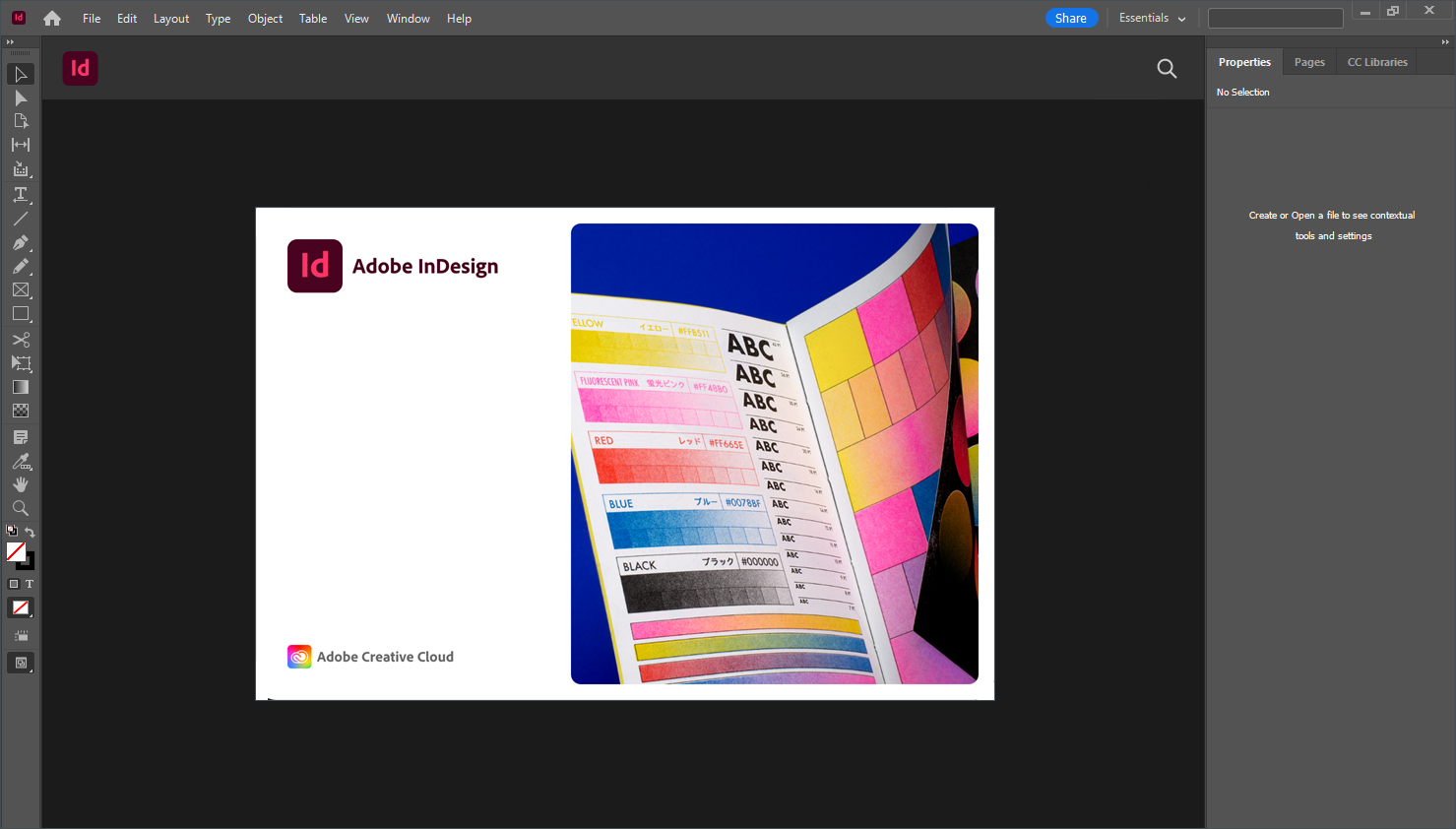
Task: Click the search magnifier on home screen
Action: [x=1167, y=68]
